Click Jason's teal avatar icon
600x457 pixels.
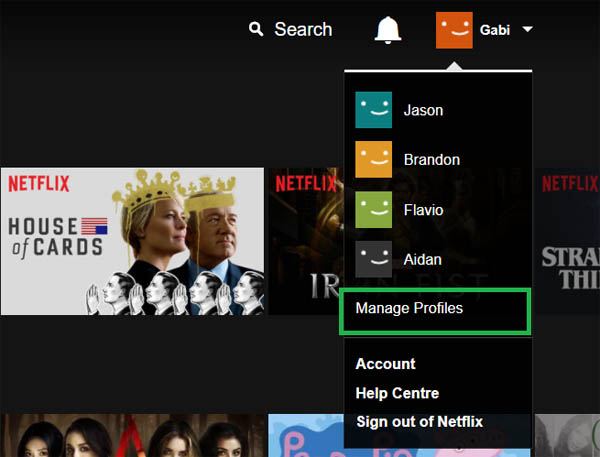[373, 110]
